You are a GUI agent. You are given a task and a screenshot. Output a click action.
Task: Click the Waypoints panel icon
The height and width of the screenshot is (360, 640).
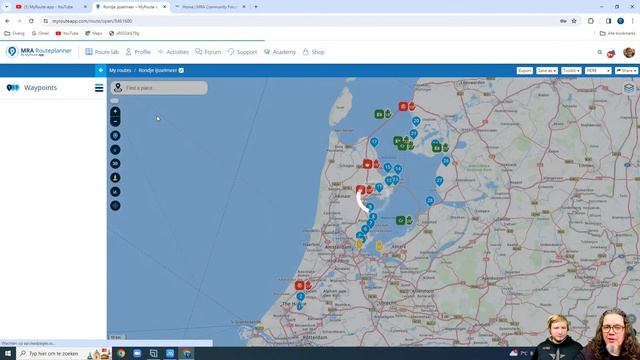click(x=13, y=88)
